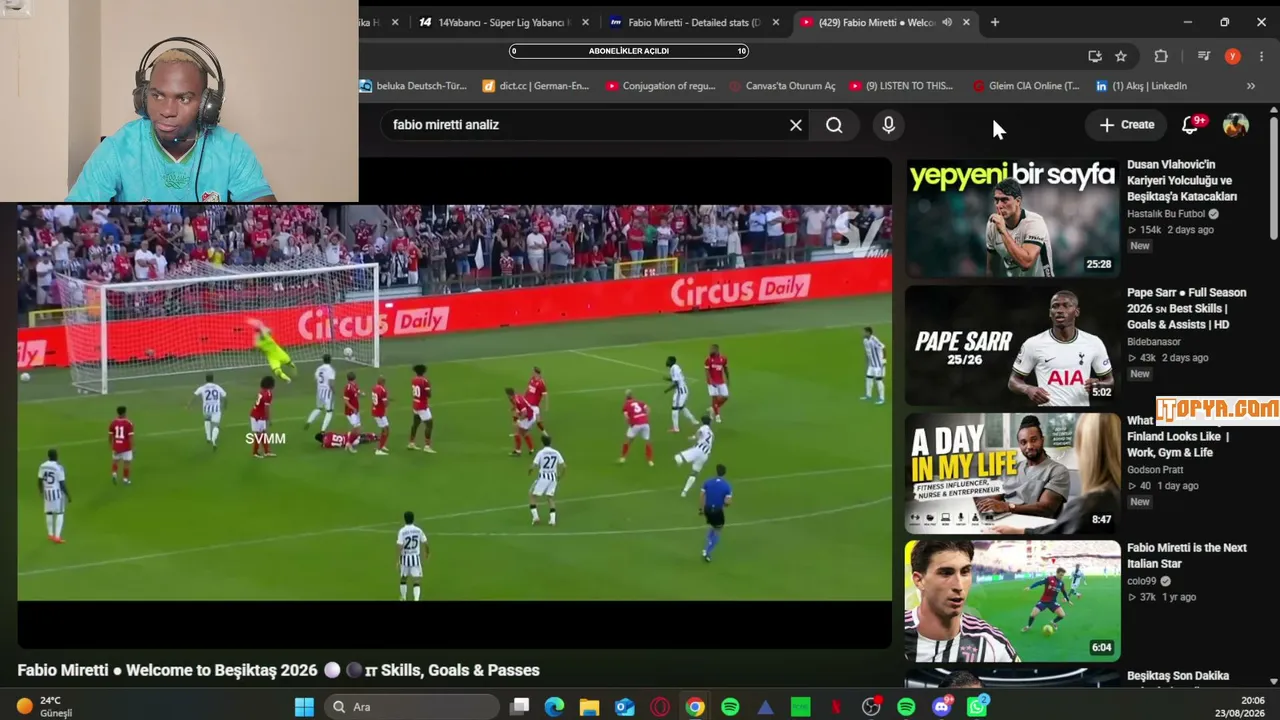Open Netflix from the taskbar

(836, 707)
